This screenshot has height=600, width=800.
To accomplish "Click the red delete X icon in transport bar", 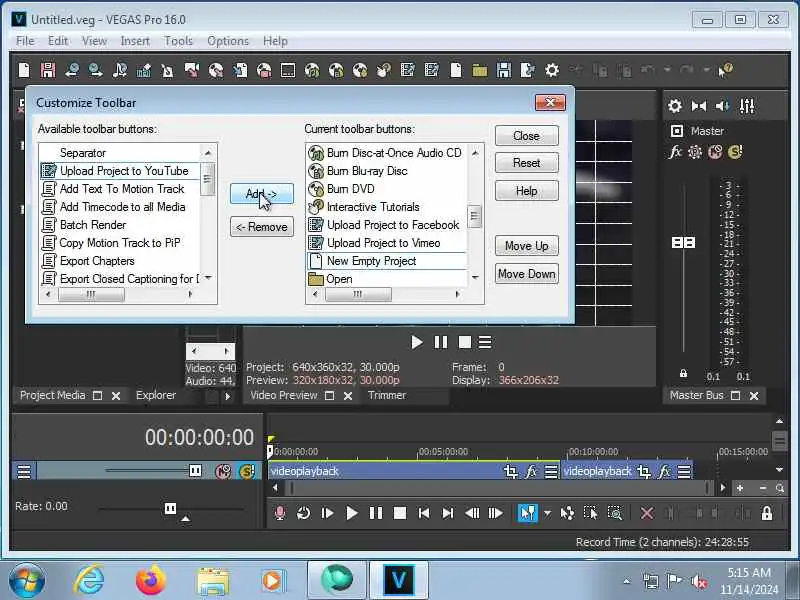I will click(646, 513).
